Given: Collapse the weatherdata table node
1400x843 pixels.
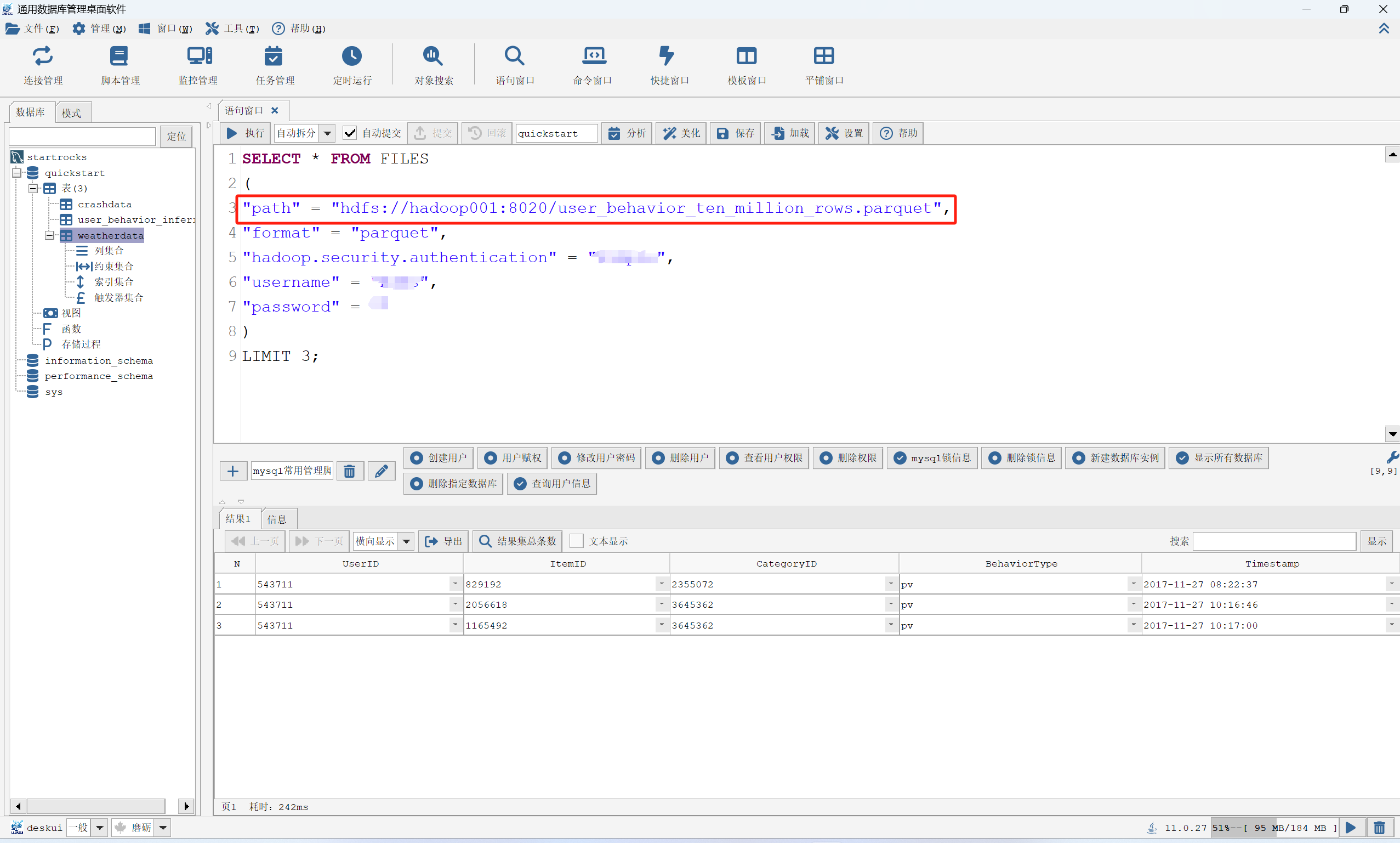Looking at the screenshot, I should [49, 235].
